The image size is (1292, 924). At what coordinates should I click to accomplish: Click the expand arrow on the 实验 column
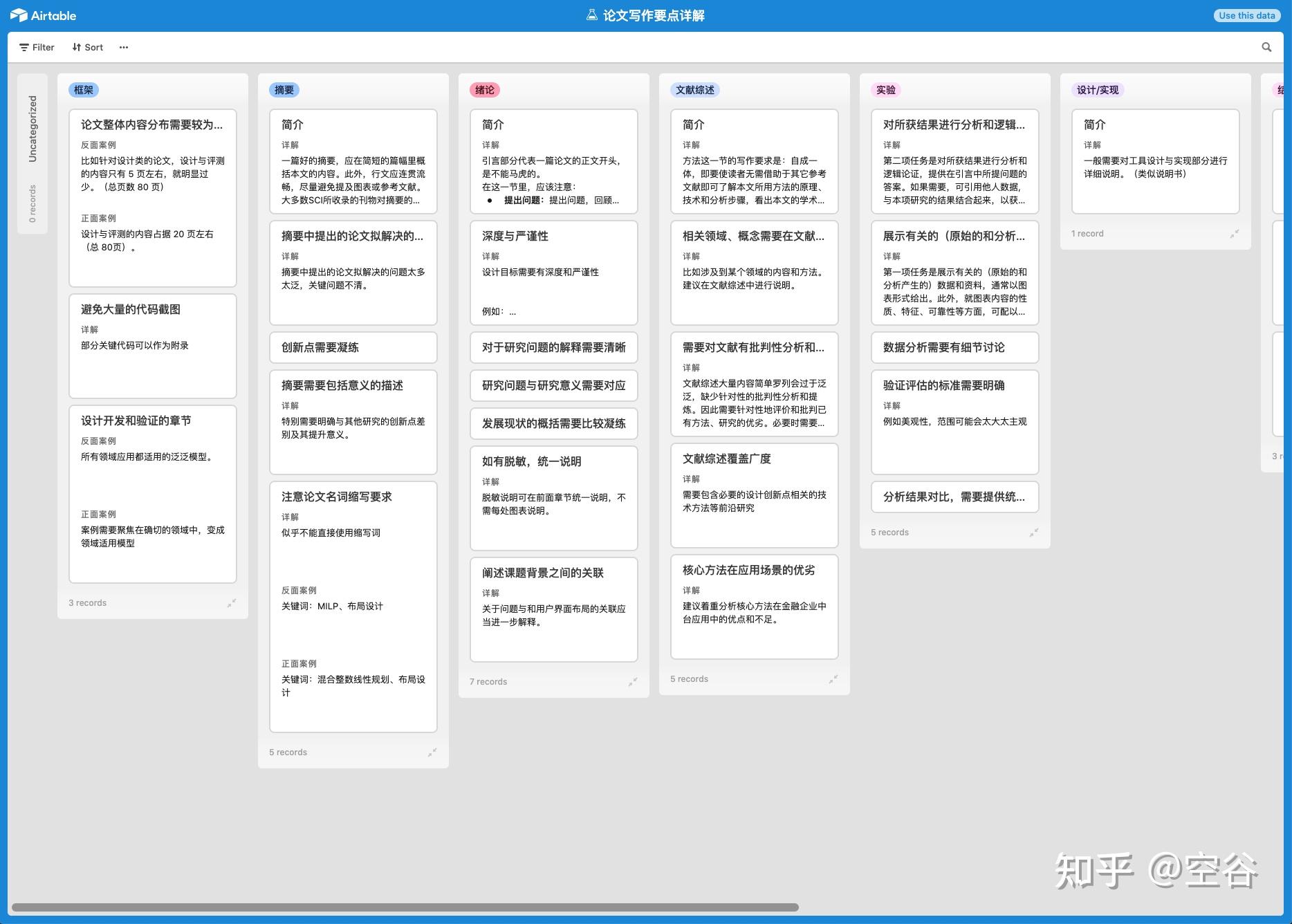[x=1034, y=533]
